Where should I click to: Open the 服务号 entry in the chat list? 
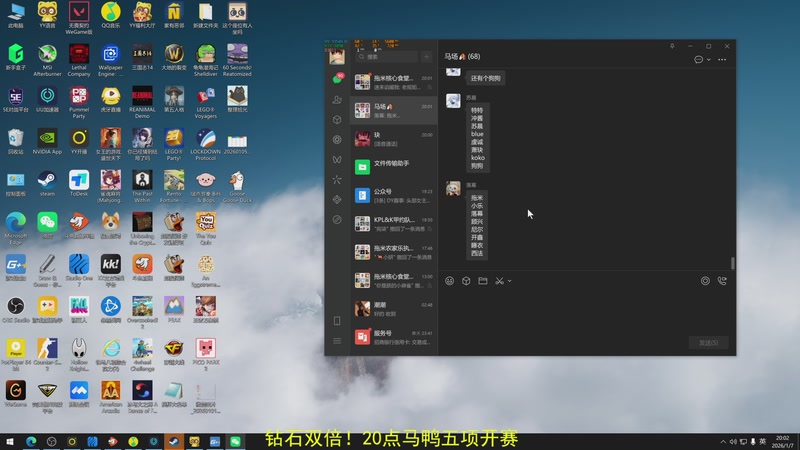[x=394, y=337]
